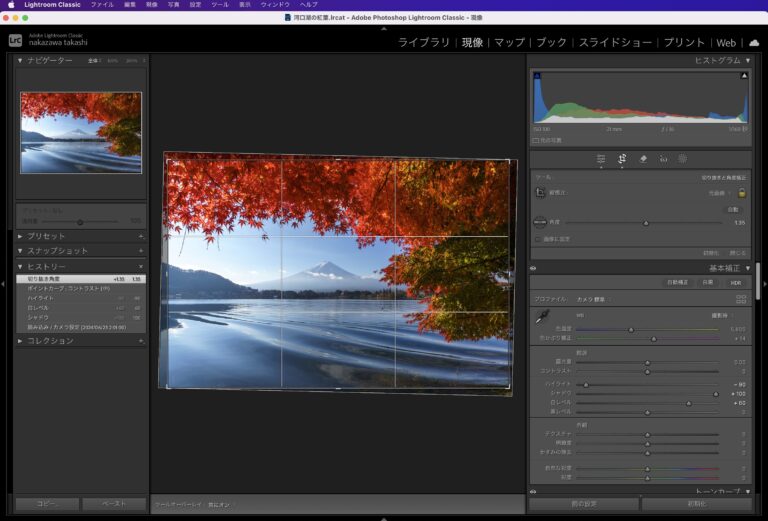Expand the コレクション panel

coord(49,340)
